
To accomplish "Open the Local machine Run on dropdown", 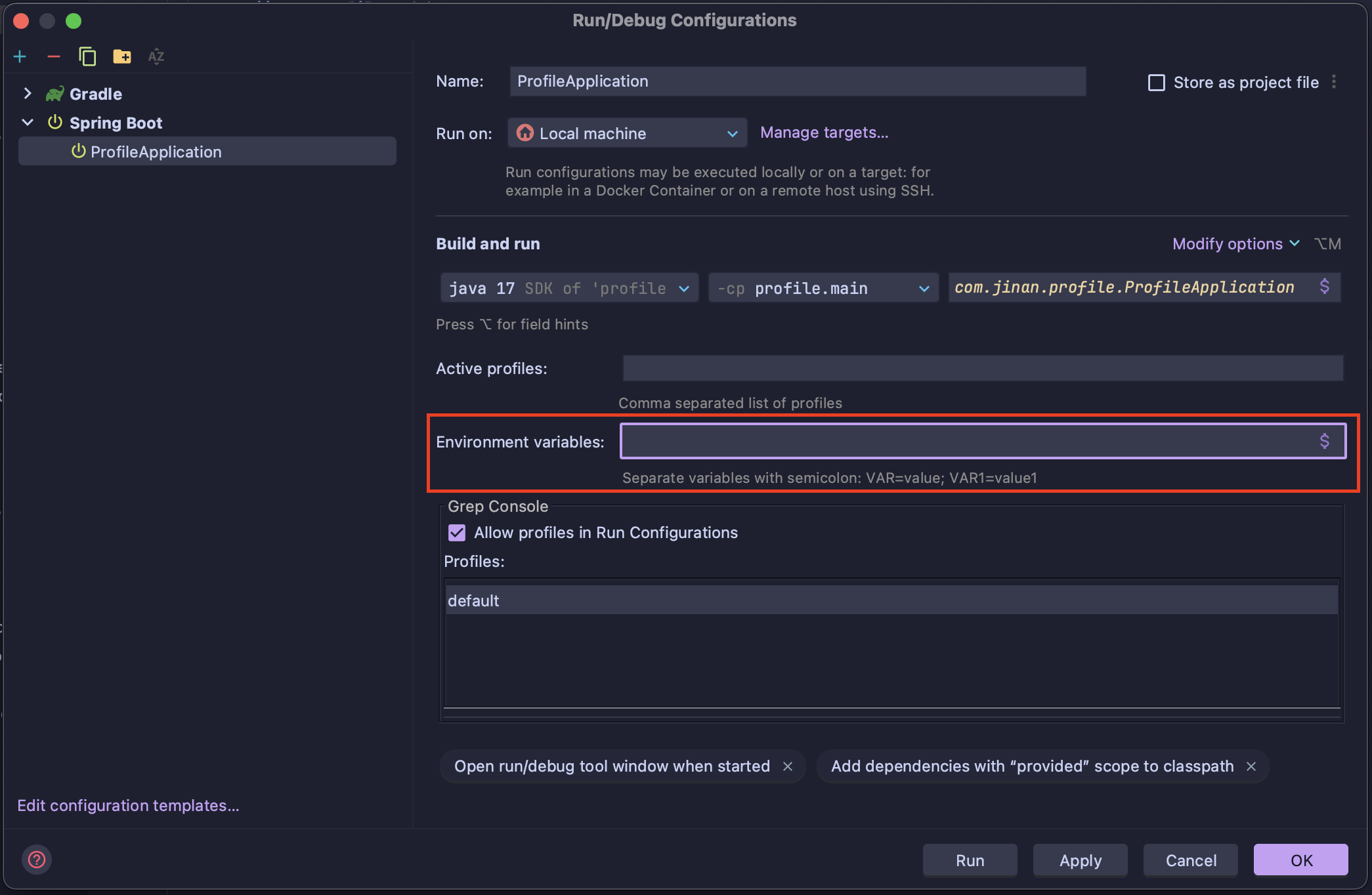I will pyautogui.click(x=627, y=133).
